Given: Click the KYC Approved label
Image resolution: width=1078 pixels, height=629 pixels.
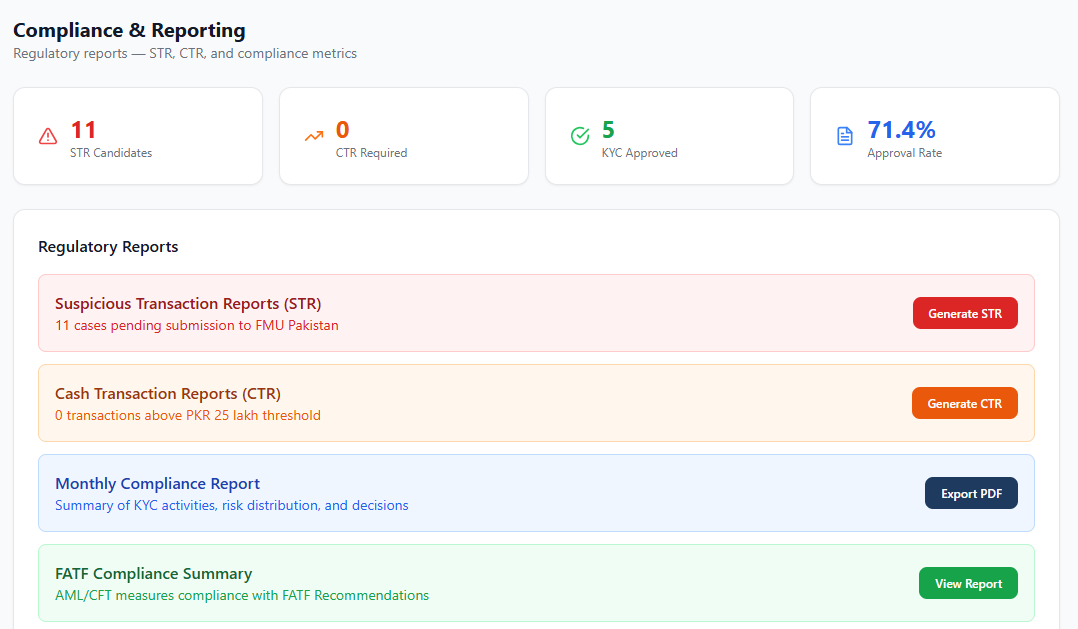Looking at the screenshot, I should [639, 153].
